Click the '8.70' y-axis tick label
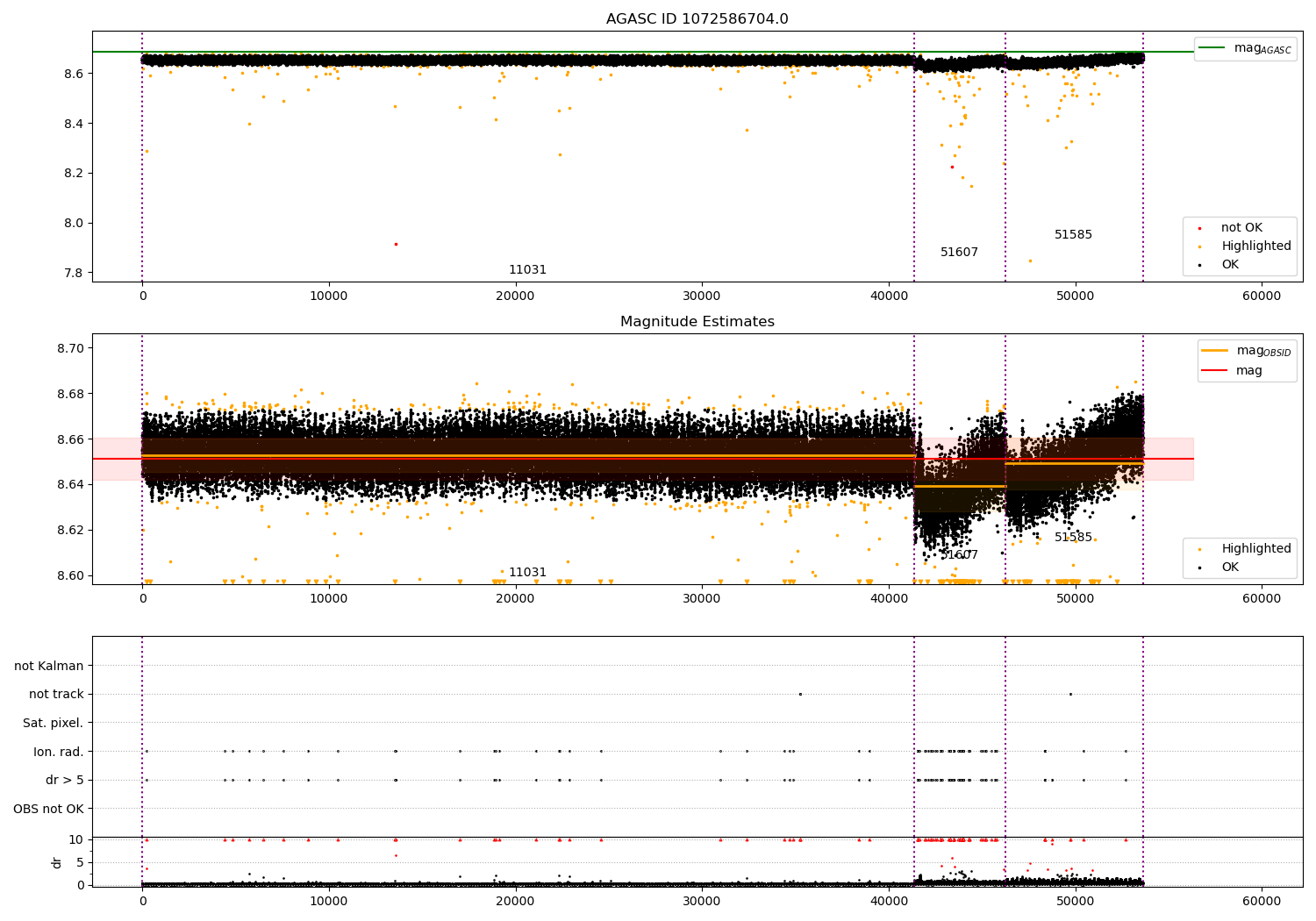Viewport: 1316px width, 921px height. pyautogui.click(x=70, y=349)
